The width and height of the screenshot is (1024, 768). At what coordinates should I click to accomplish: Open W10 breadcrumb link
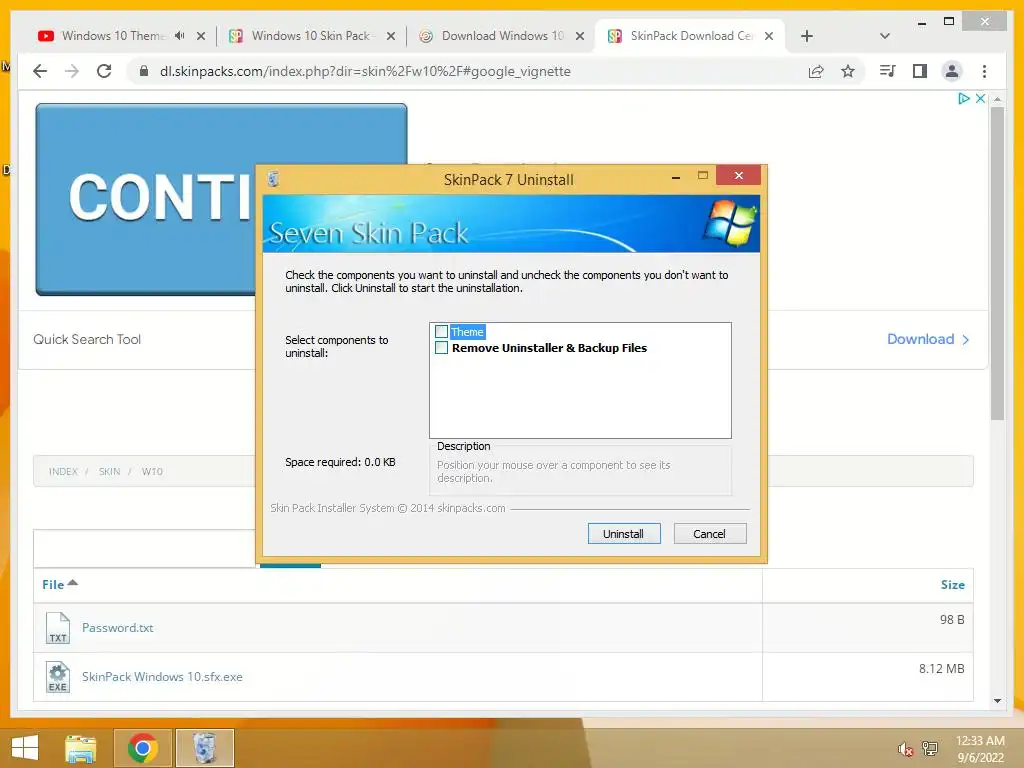[152, 472]
